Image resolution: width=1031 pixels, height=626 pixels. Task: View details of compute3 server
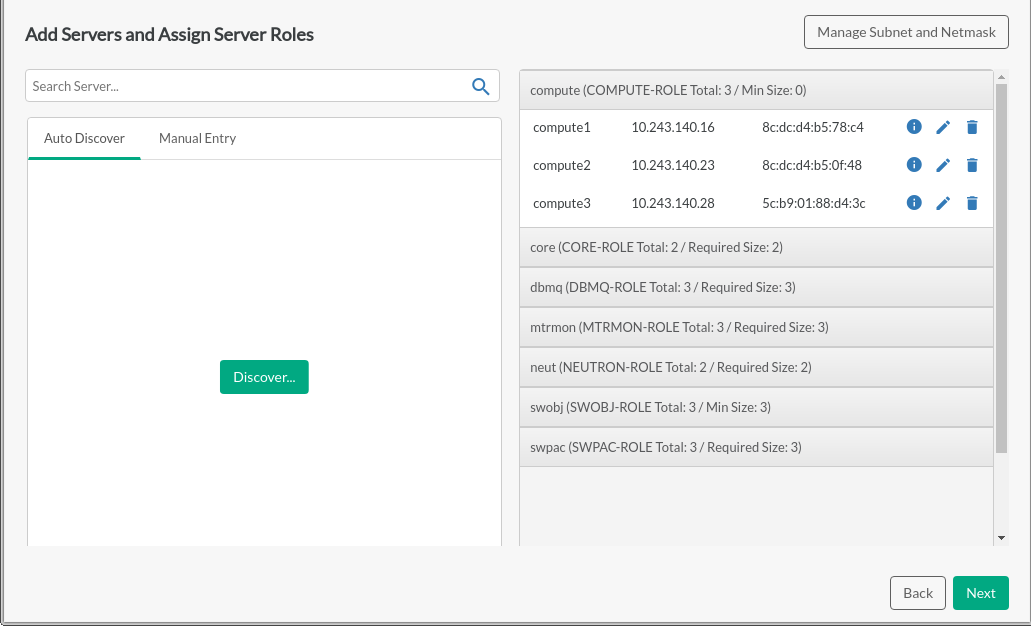913,203
